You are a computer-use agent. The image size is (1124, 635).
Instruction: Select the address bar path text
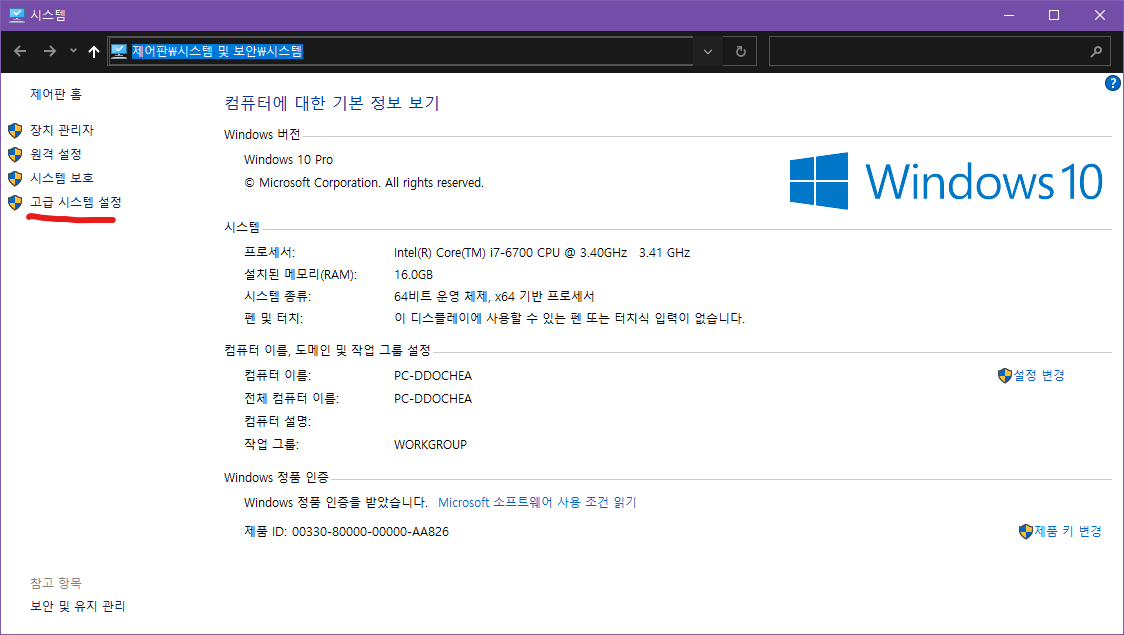[x=217, y=51]
